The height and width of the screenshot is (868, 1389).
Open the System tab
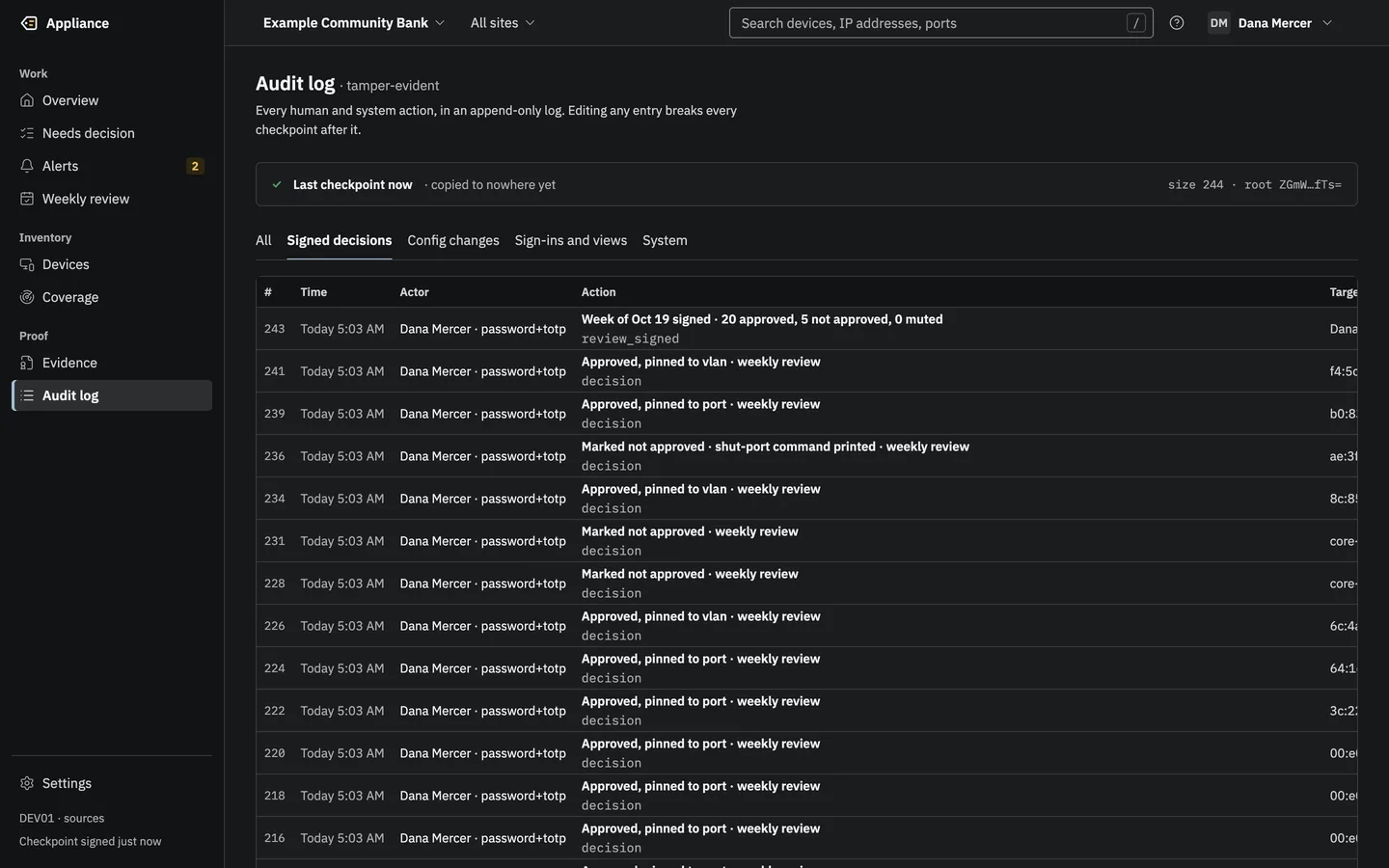[665, 240]
